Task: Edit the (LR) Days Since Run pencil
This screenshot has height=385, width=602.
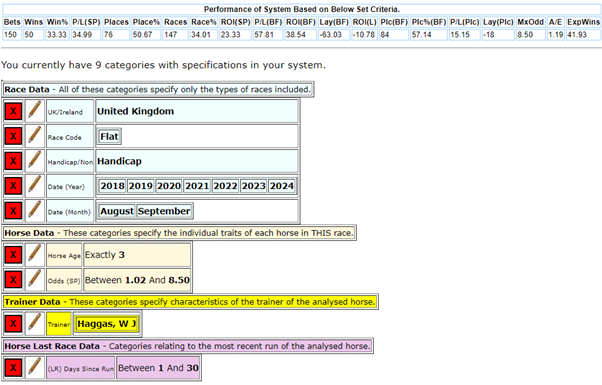Action: coord(35,368)
